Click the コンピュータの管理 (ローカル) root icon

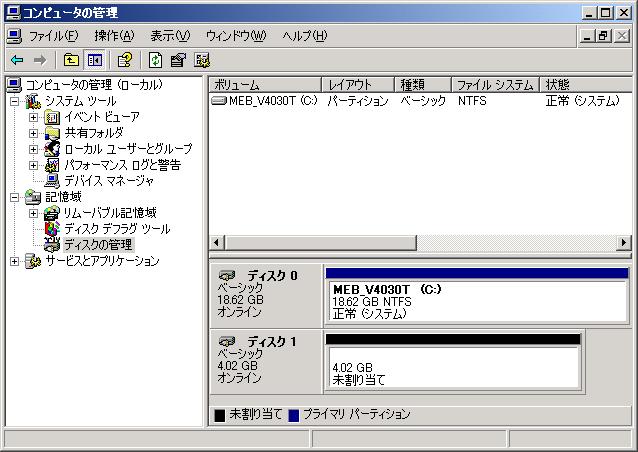point(14,85)
